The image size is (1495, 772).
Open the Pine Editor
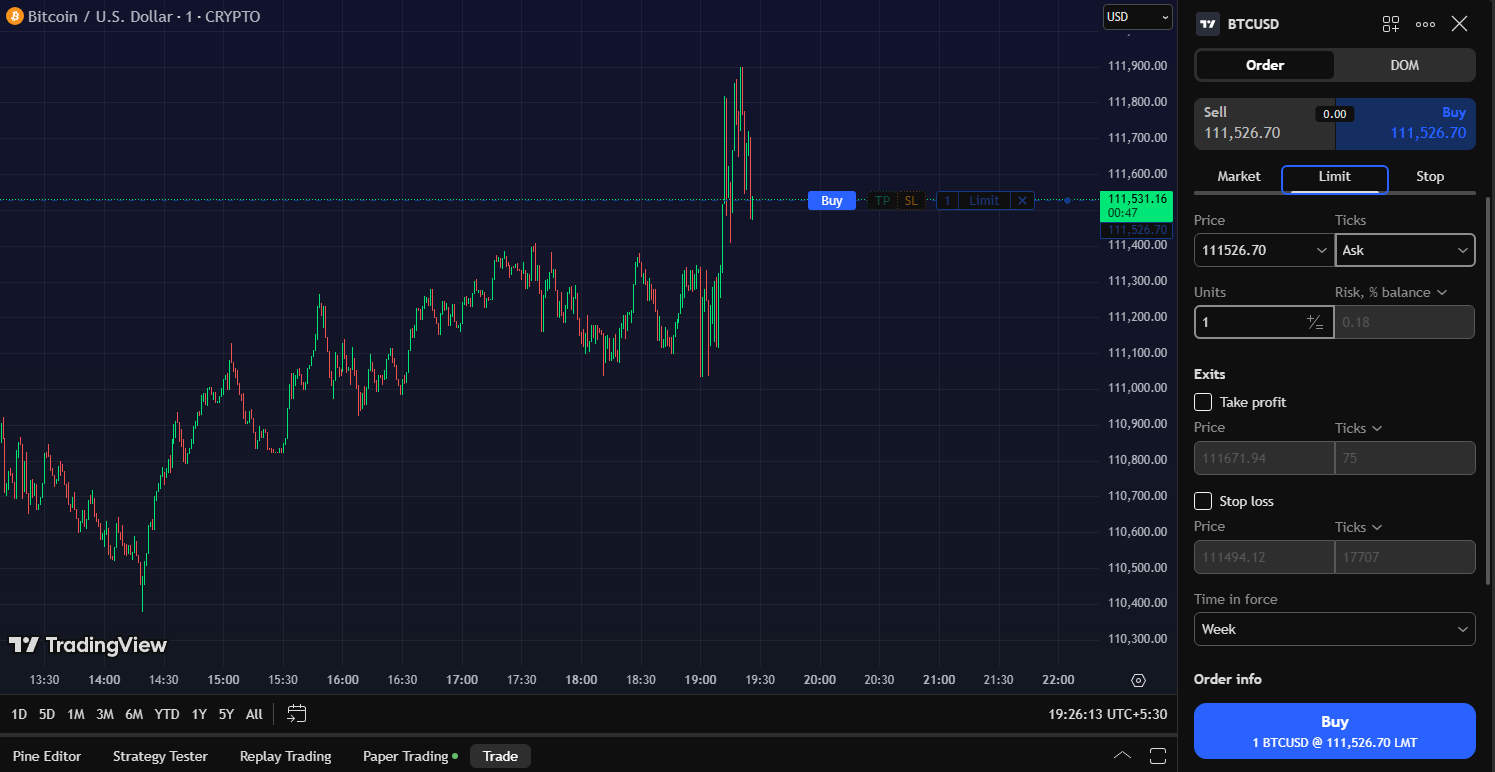(46, 756)
